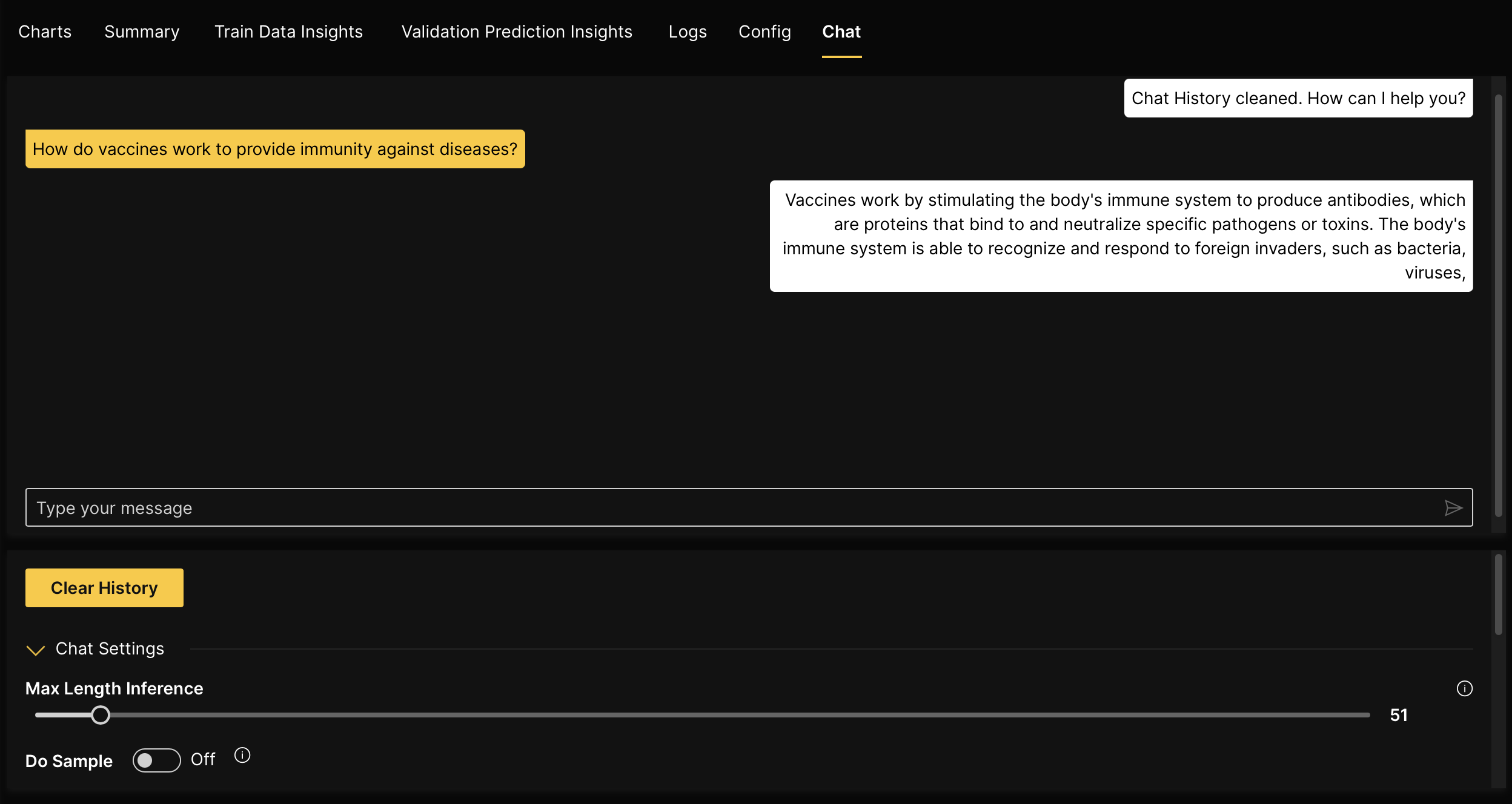The image size is (1512, 804).
Task: Click the Charts tab
Action: click(44, 31)
